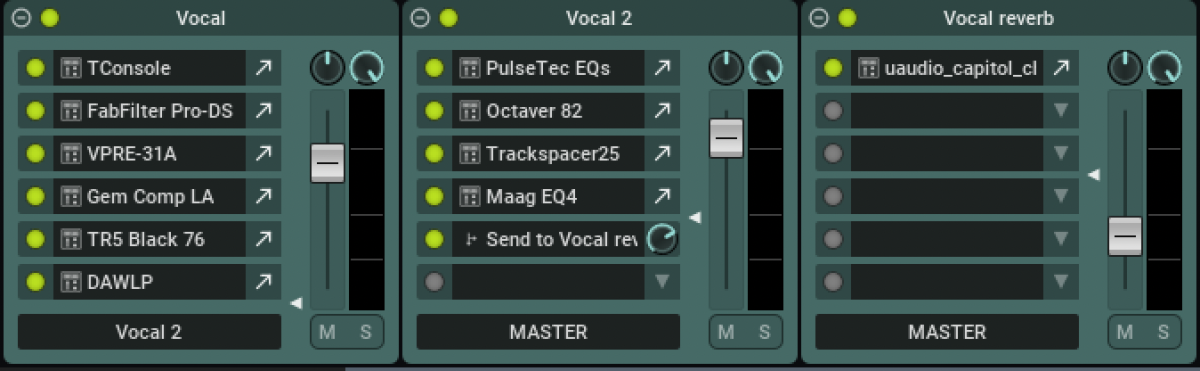Click the PulseTec EQs plugin type icon

469,68
